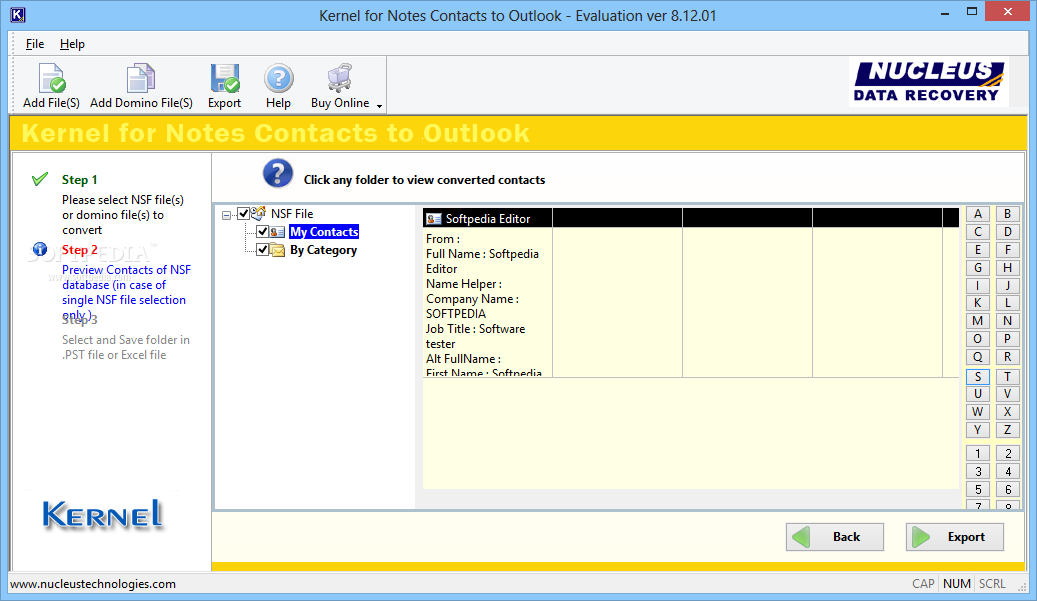
Task: Click the Export toolbar icon with floppy disk
Action: click(225, 79)
